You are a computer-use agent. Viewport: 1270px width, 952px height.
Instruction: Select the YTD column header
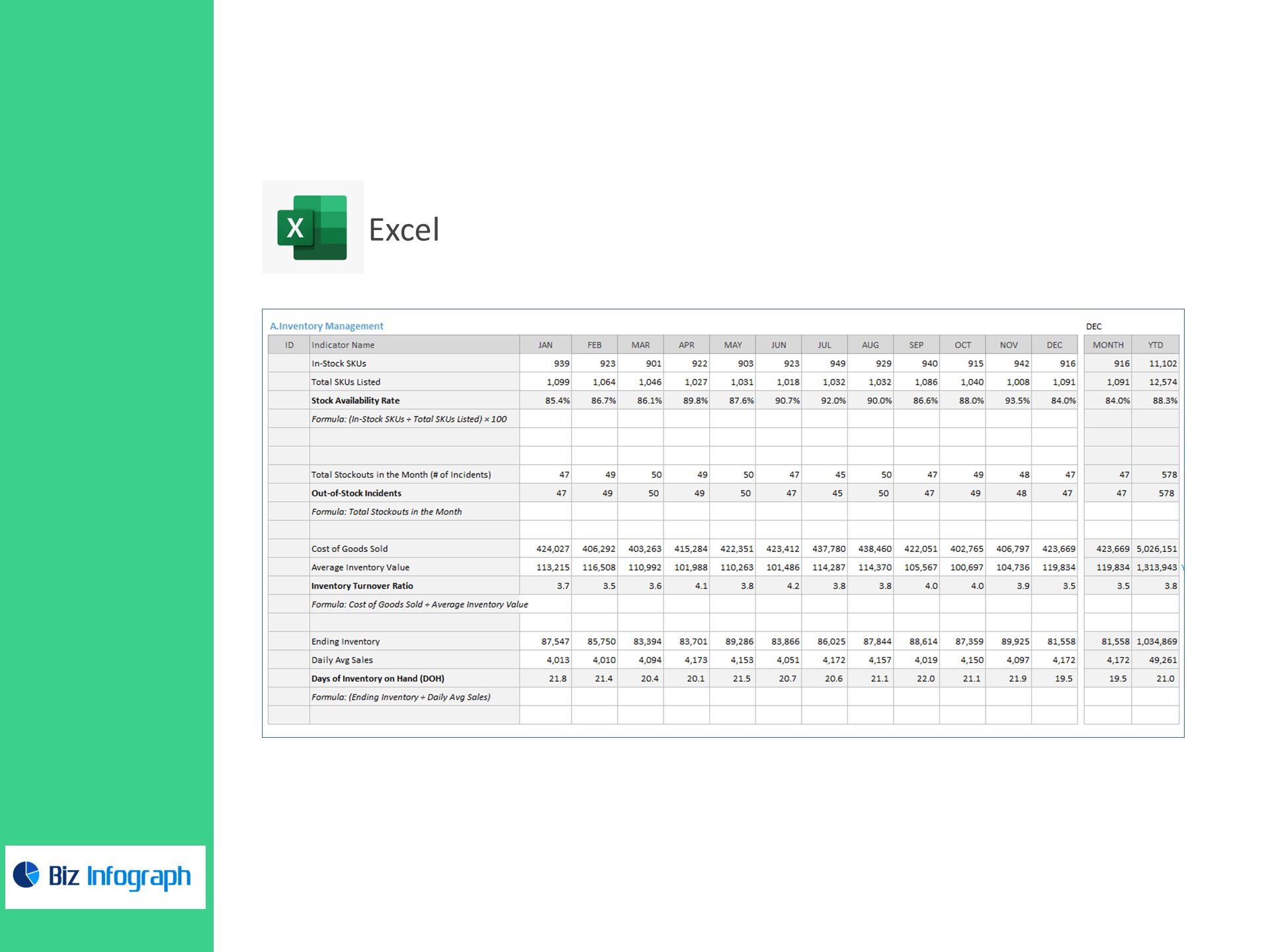(1155, 345)
